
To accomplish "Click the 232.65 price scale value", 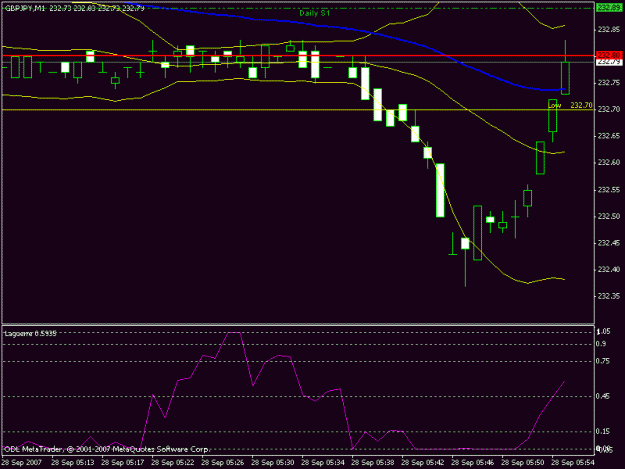I will (609, 136).
